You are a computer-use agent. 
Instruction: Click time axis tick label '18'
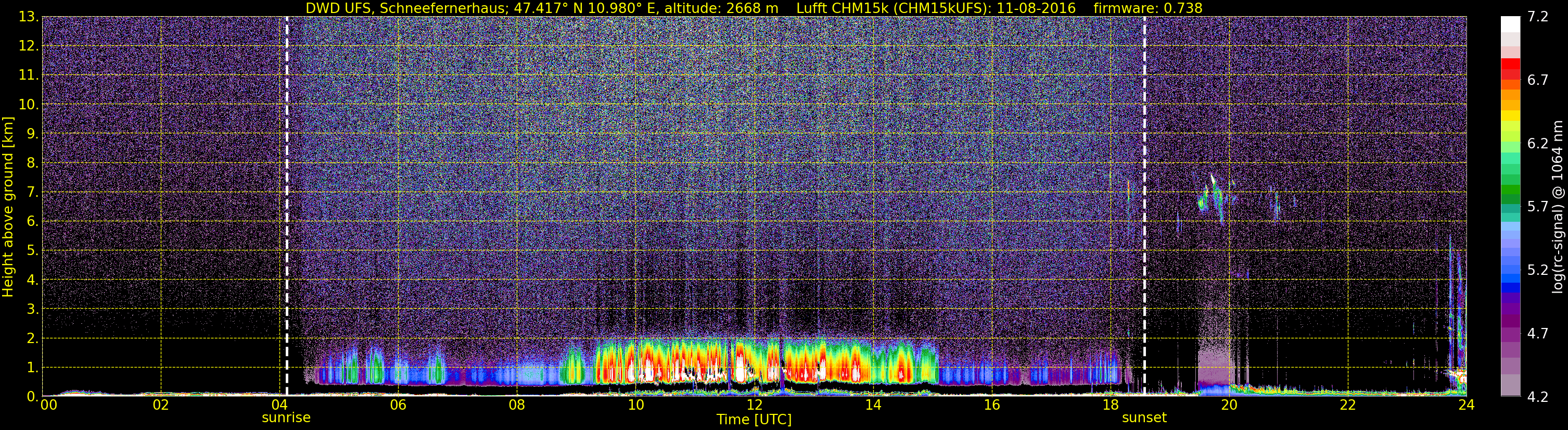[1110, 405]
